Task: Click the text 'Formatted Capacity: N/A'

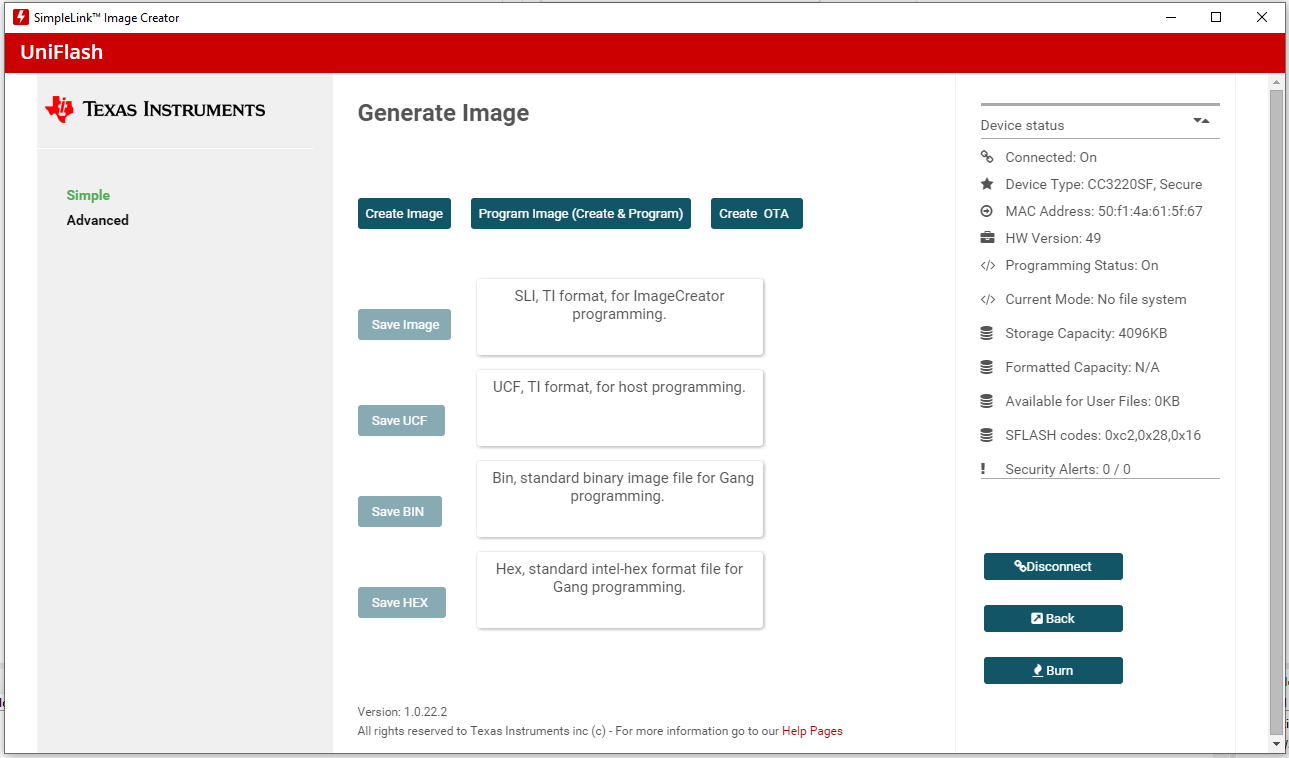Action: pyautogui.click(x=1082, y=367)
